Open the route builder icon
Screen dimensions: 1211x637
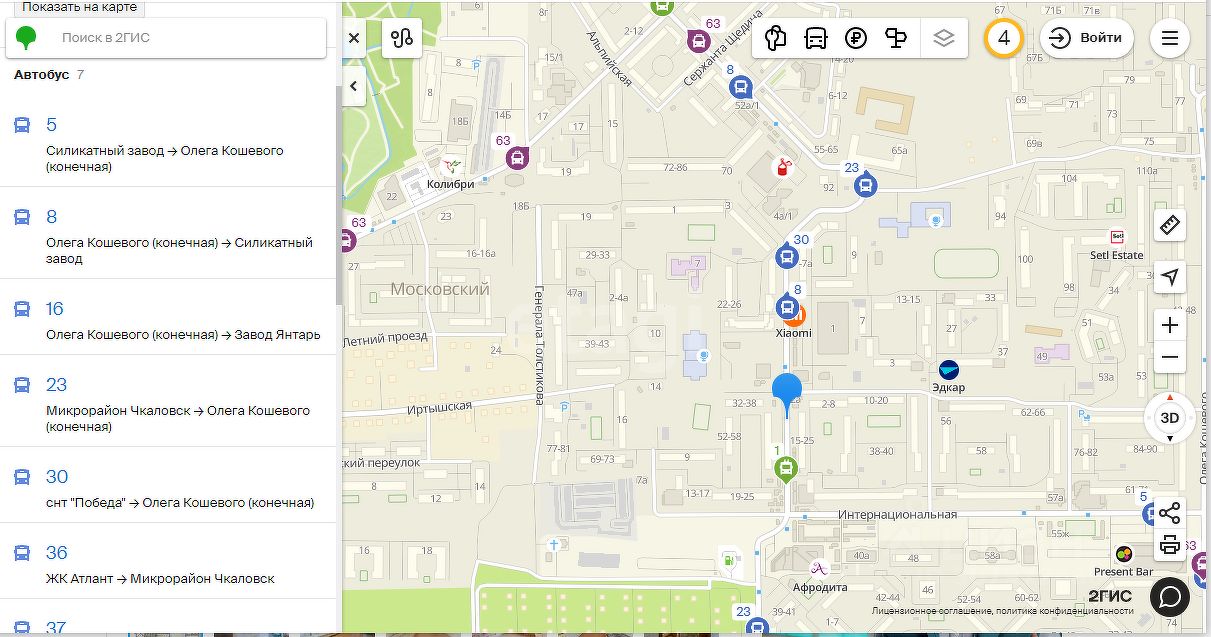pyautogui.click(x=402, y=38)
